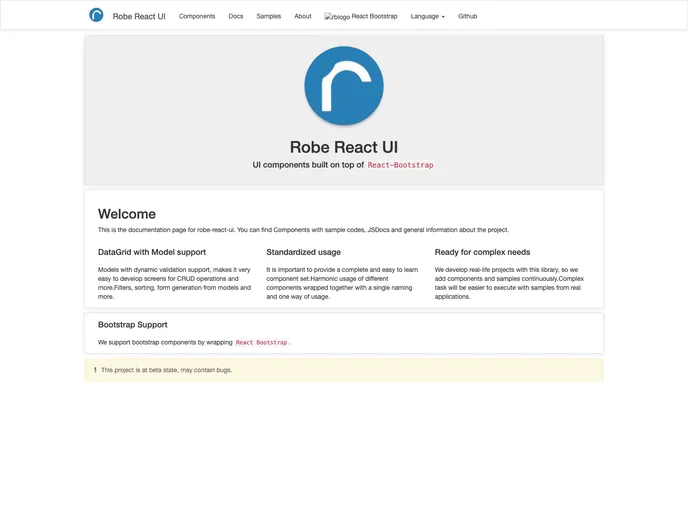Visit the React Bootstrap navbar link

click(x=374, y=16)
